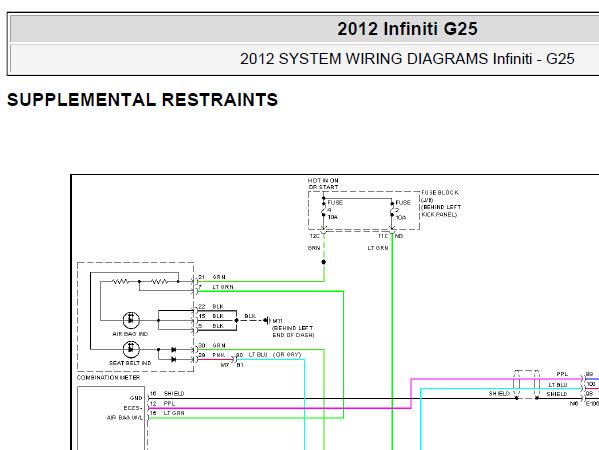Click the seat belt indicator lamp symbol
This screenshot has width=599, height=450.
click(131, 349)
